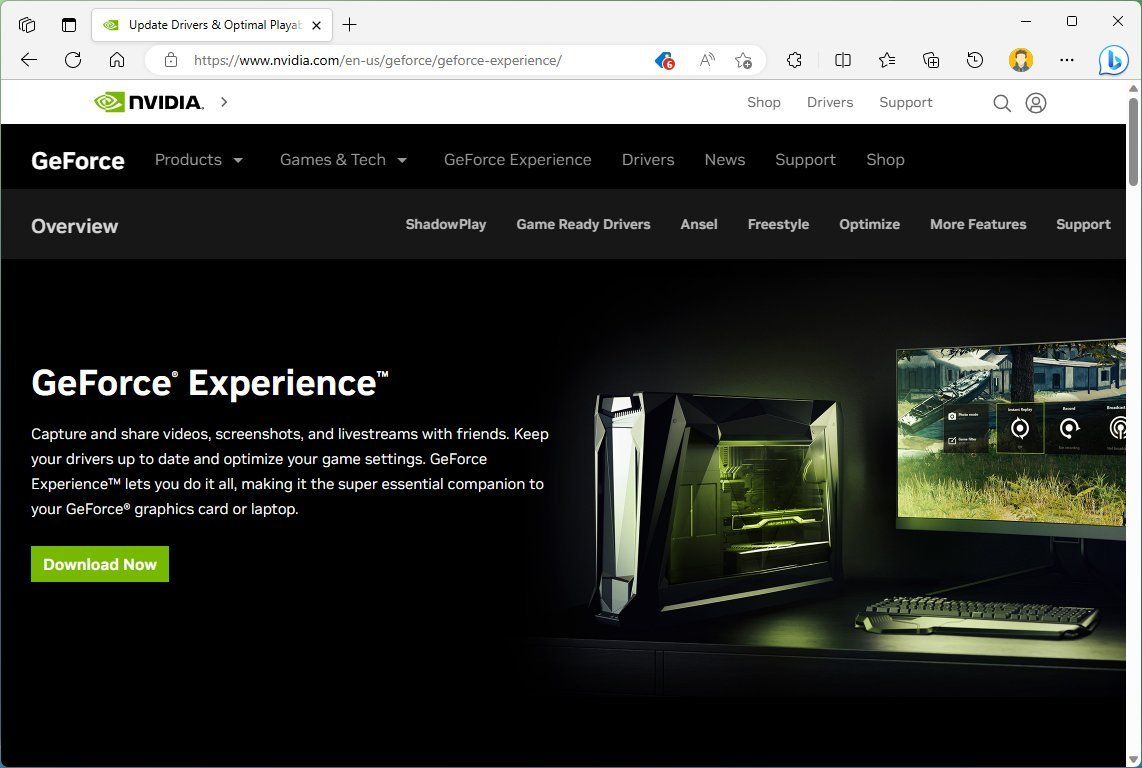This screenshot has height=768, width=1142.
Task: Add this page to favorites
Action: point(743,60)
